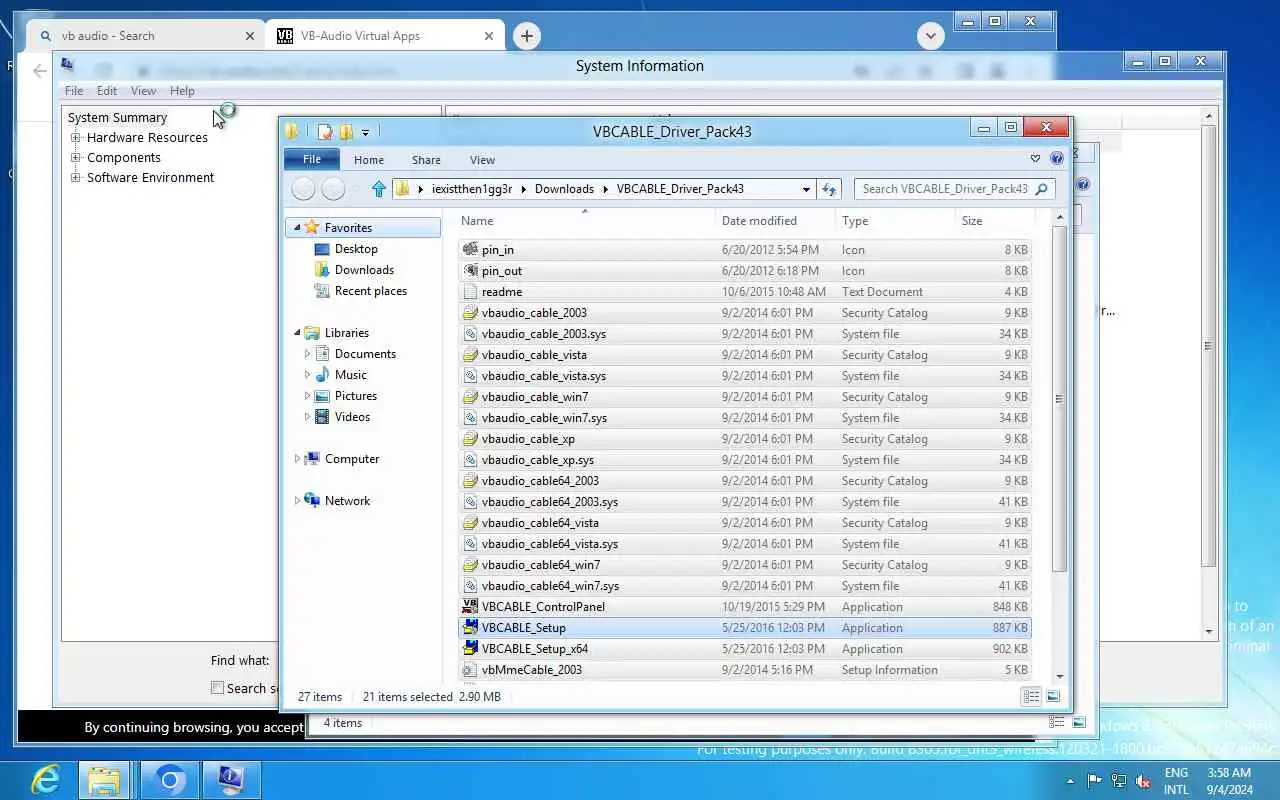
Task: Toggle the Search selected category checkbox
Action: coord(217,688)
